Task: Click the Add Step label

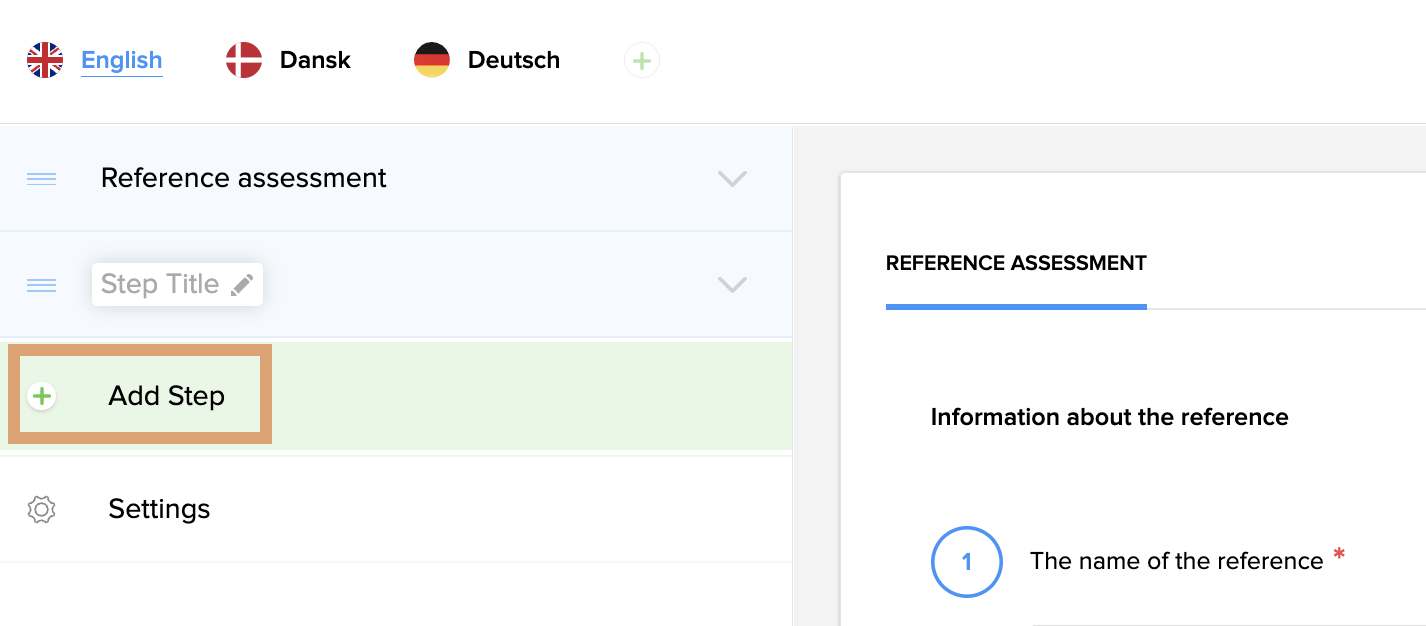Action: click(x=166, y=396)
